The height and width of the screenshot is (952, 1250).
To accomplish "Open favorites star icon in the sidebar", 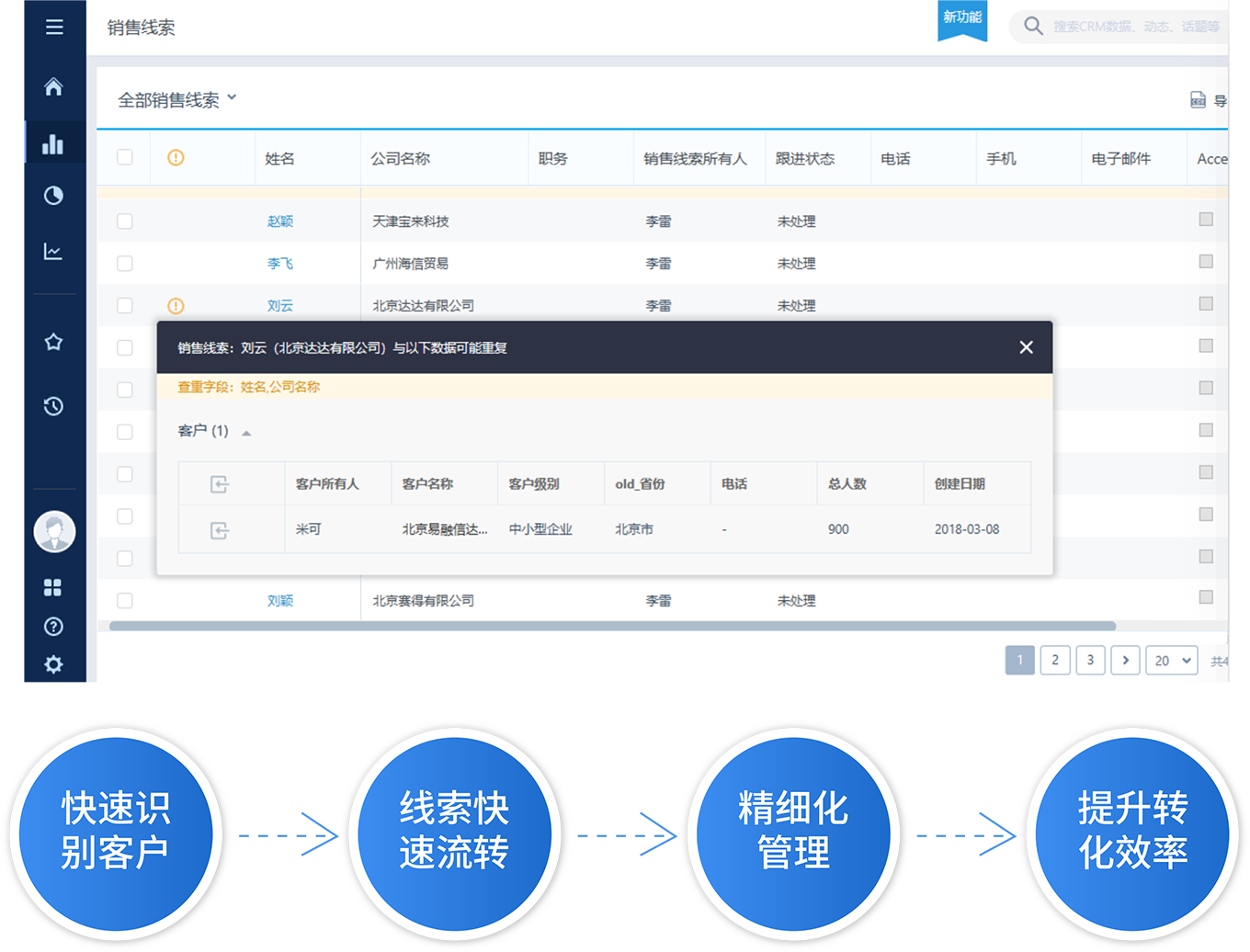I will click(x=53, y=342).
